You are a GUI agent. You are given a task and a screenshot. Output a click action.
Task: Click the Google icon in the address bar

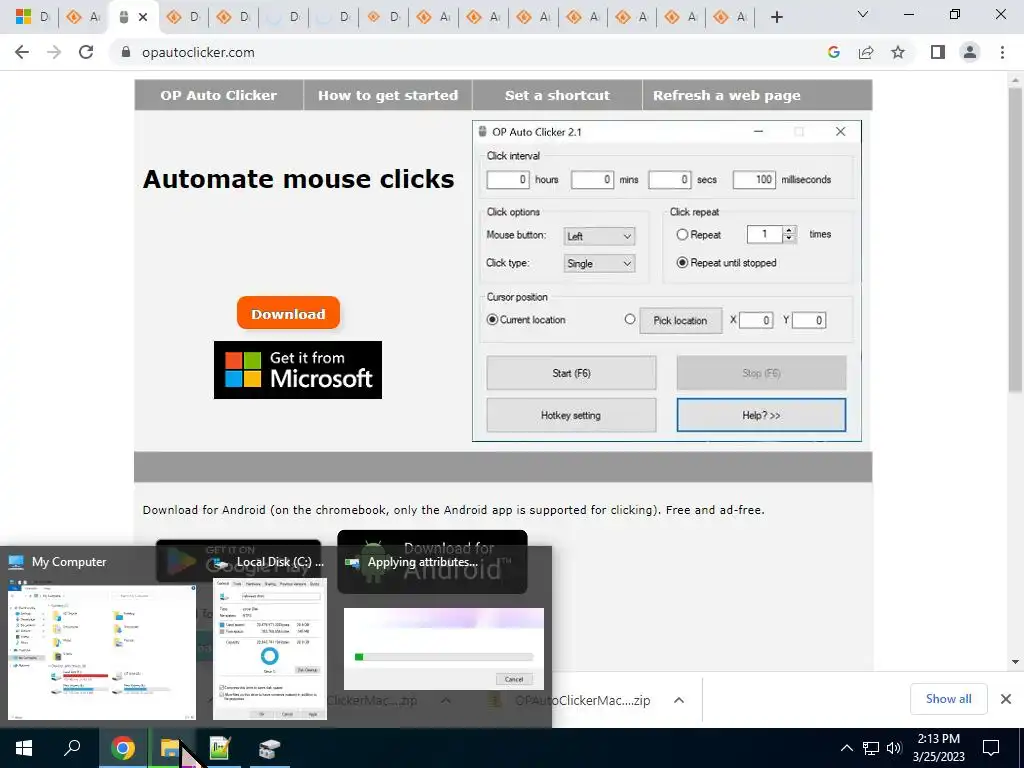pos(833,52)
